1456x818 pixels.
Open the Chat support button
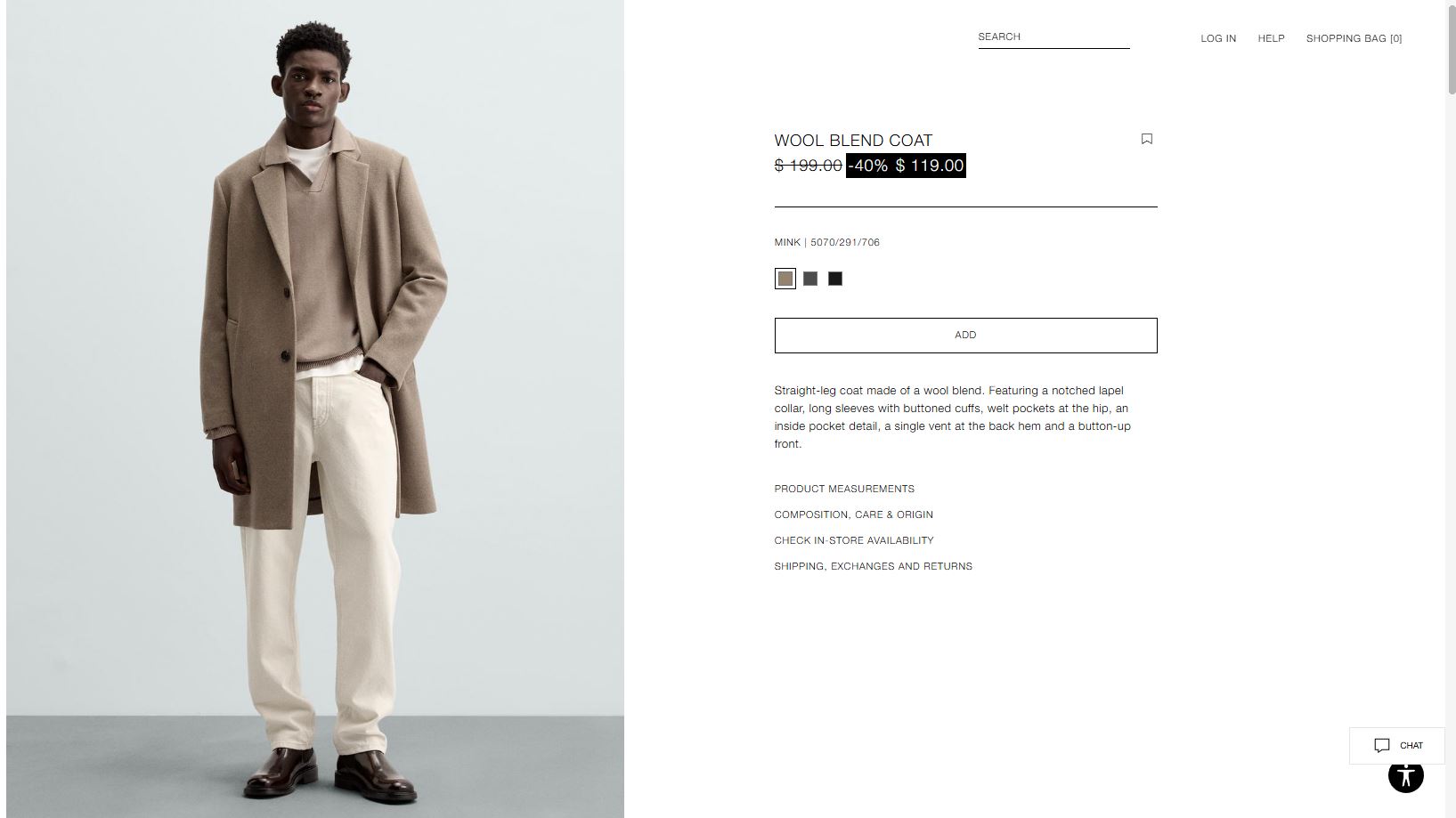(1396, 746)
